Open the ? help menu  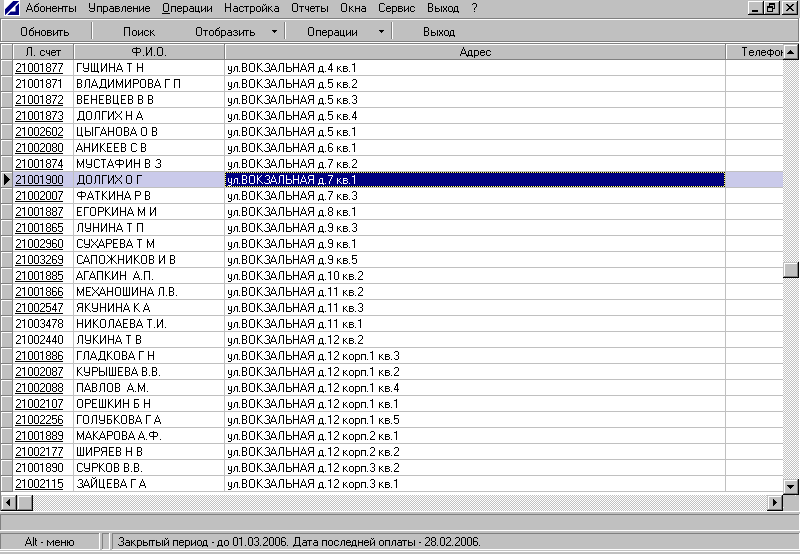(x=475, y=8)
